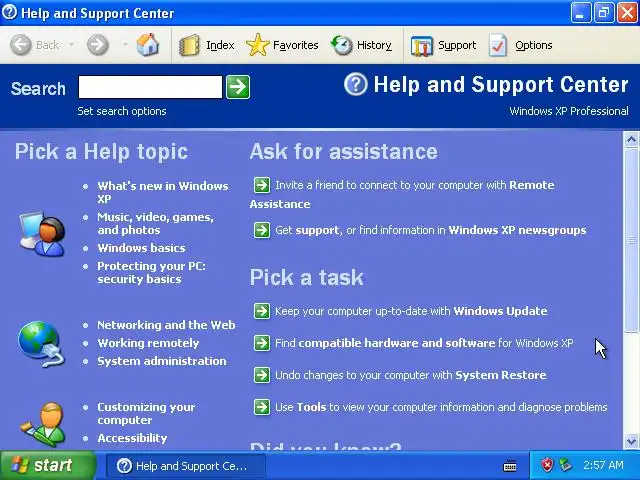Screen dimensions: 640x480
Task: Open Tools computer information link
Action: (441, 407)
